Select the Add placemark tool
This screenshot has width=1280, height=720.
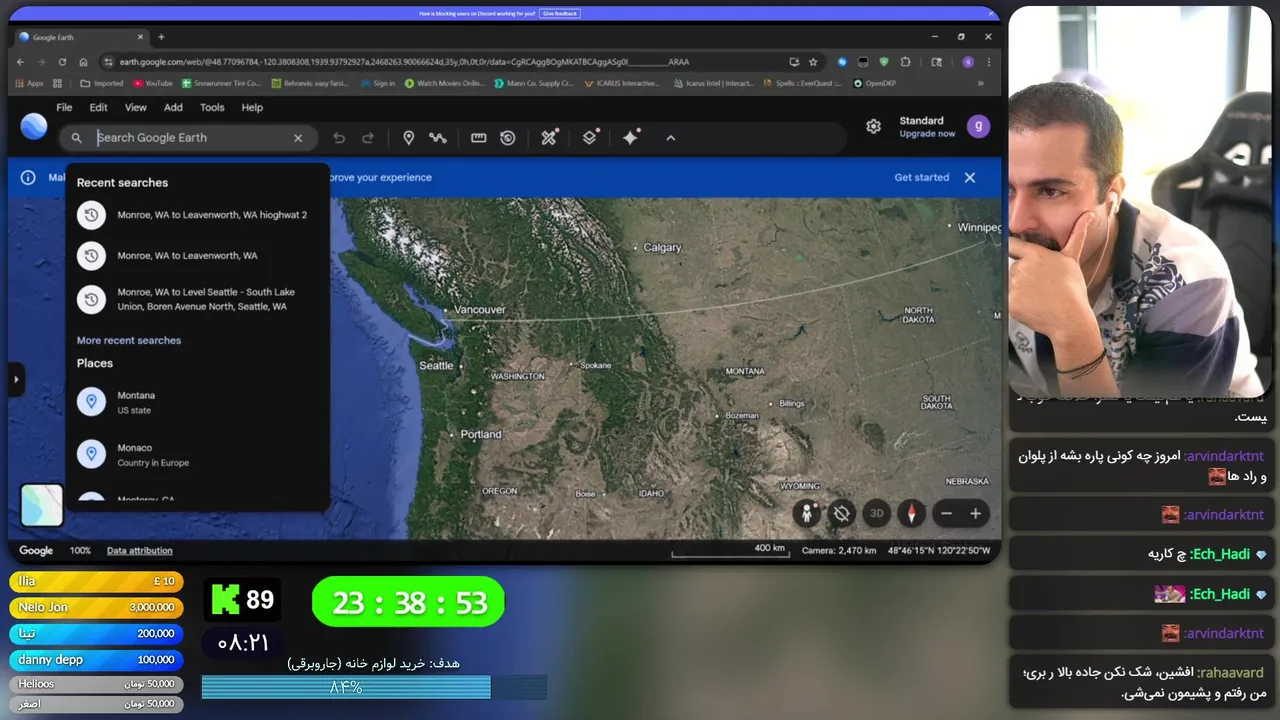click(x=408, y=138)
